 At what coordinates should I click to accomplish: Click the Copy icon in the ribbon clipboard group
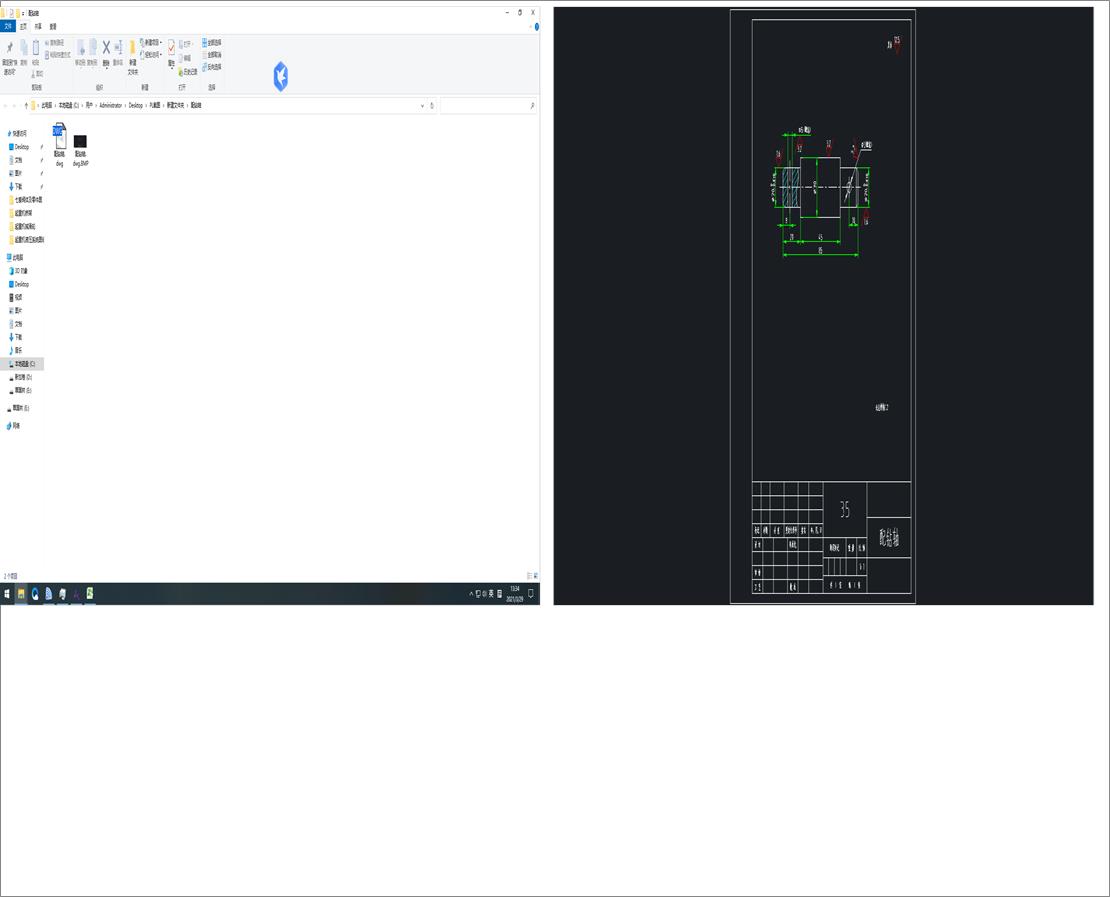[x=23, y=48]
